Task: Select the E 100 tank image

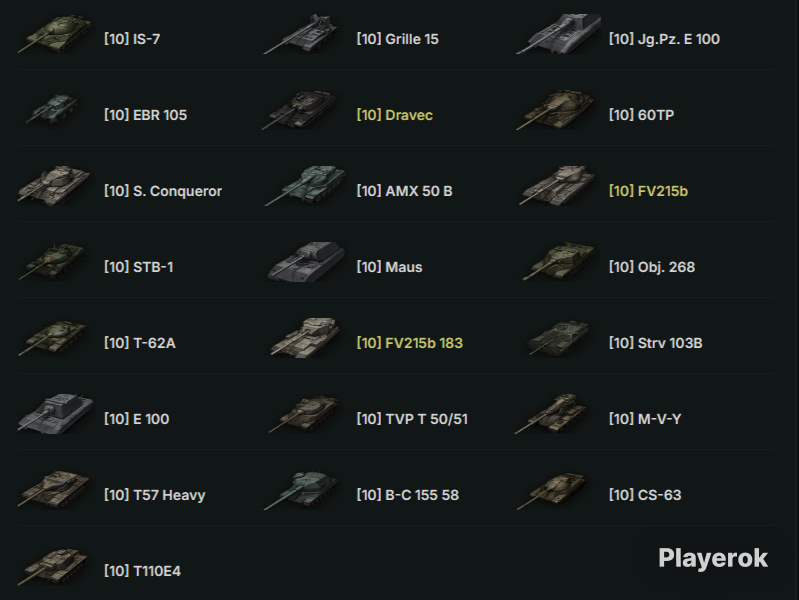Action: pos(56,413)
